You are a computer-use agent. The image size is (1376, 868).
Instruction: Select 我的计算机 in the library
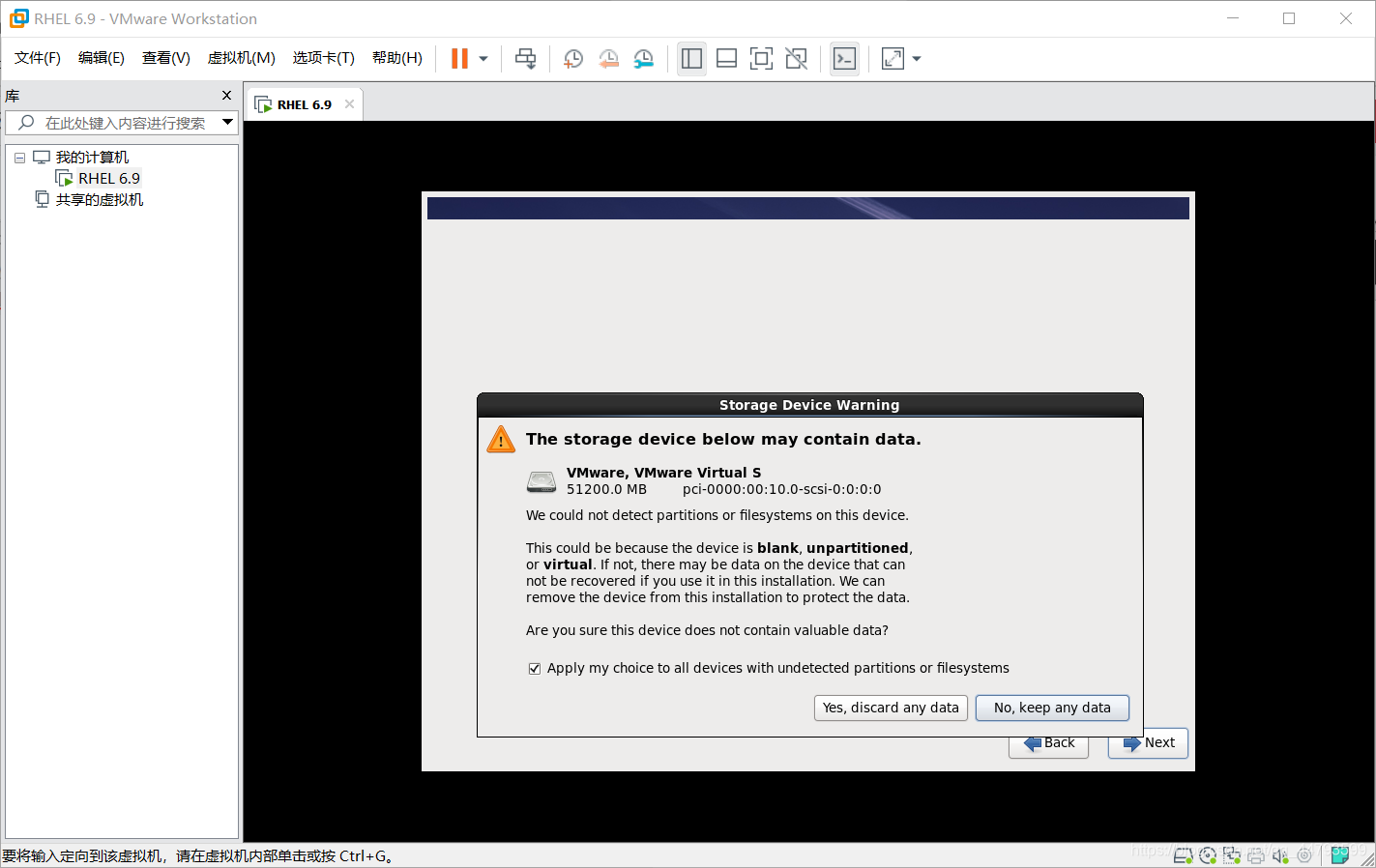[x=92, y=158]
